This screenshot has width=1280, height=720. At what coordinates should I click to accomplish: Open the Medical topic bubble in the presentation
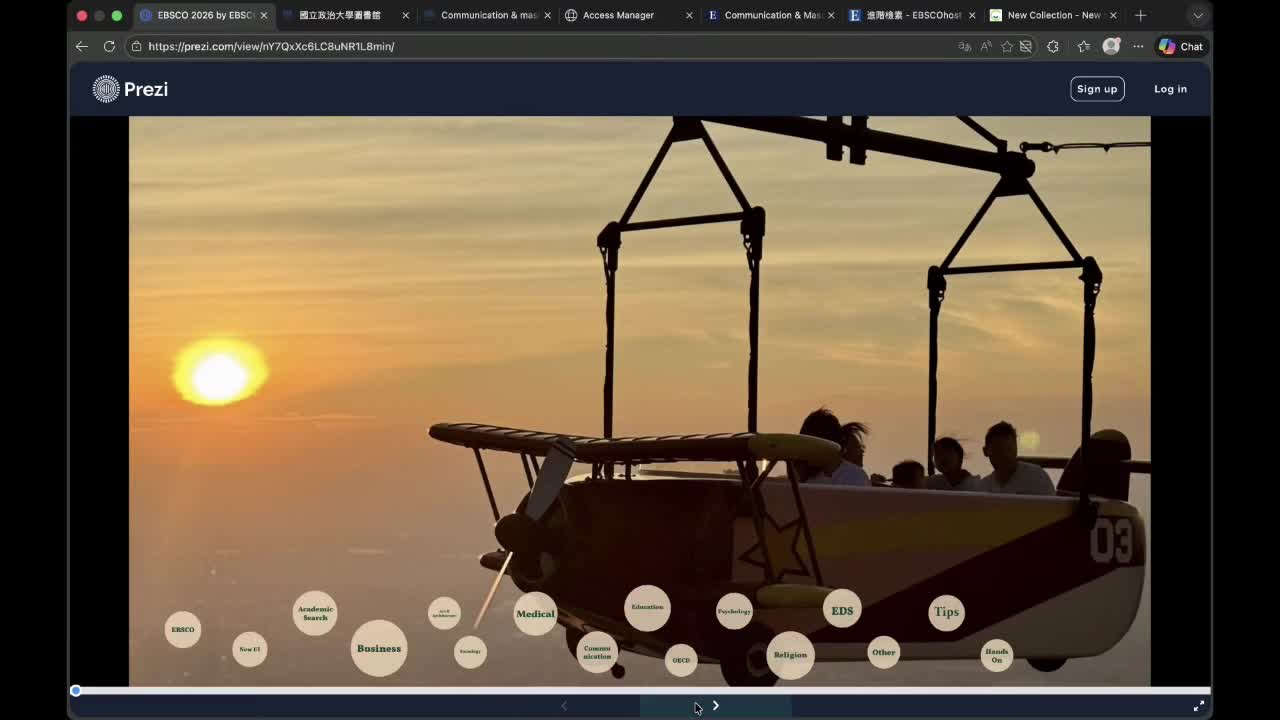tap(535, 614)
